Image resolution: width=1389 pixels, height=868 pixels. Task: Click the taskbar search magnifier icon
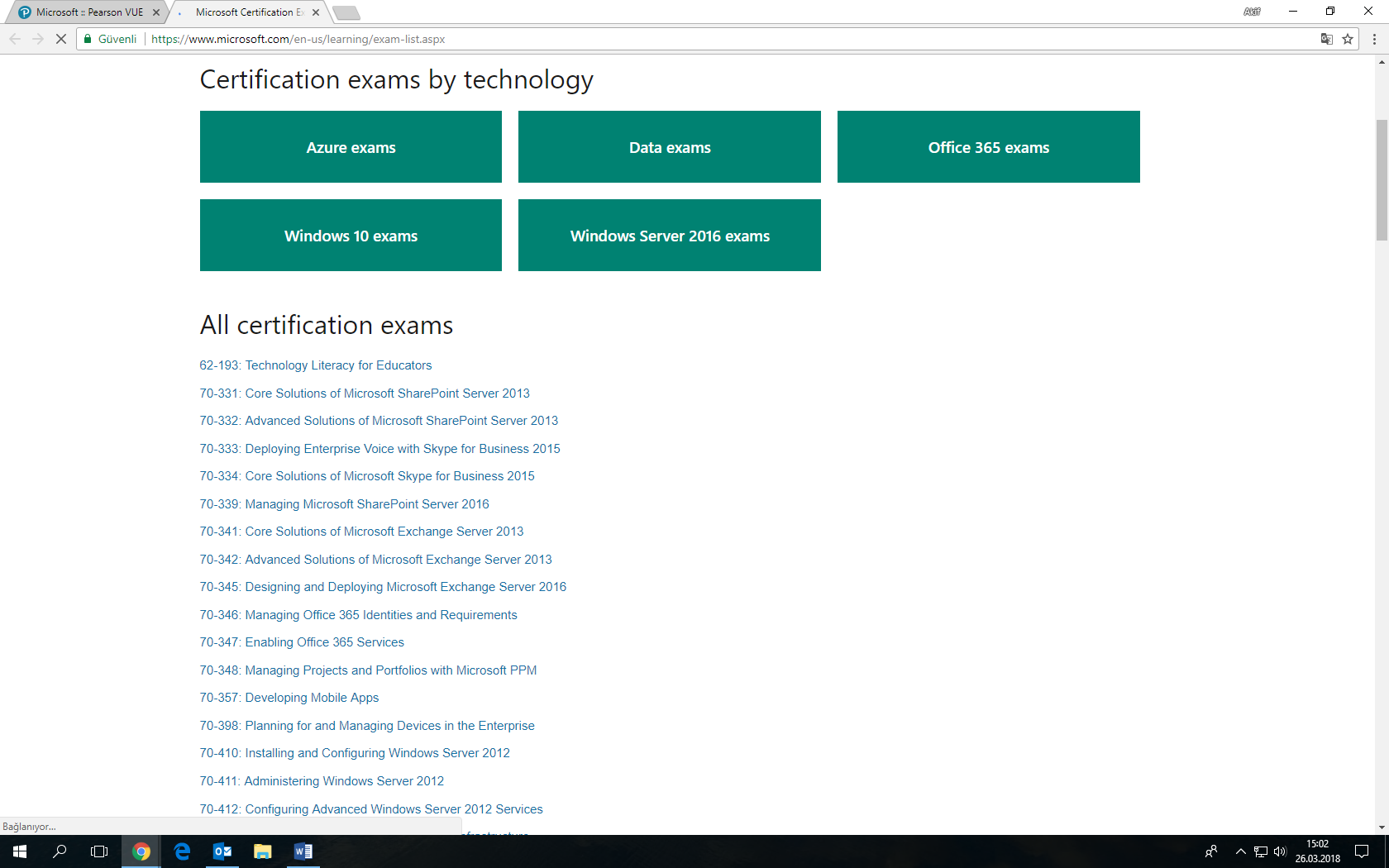60,851
